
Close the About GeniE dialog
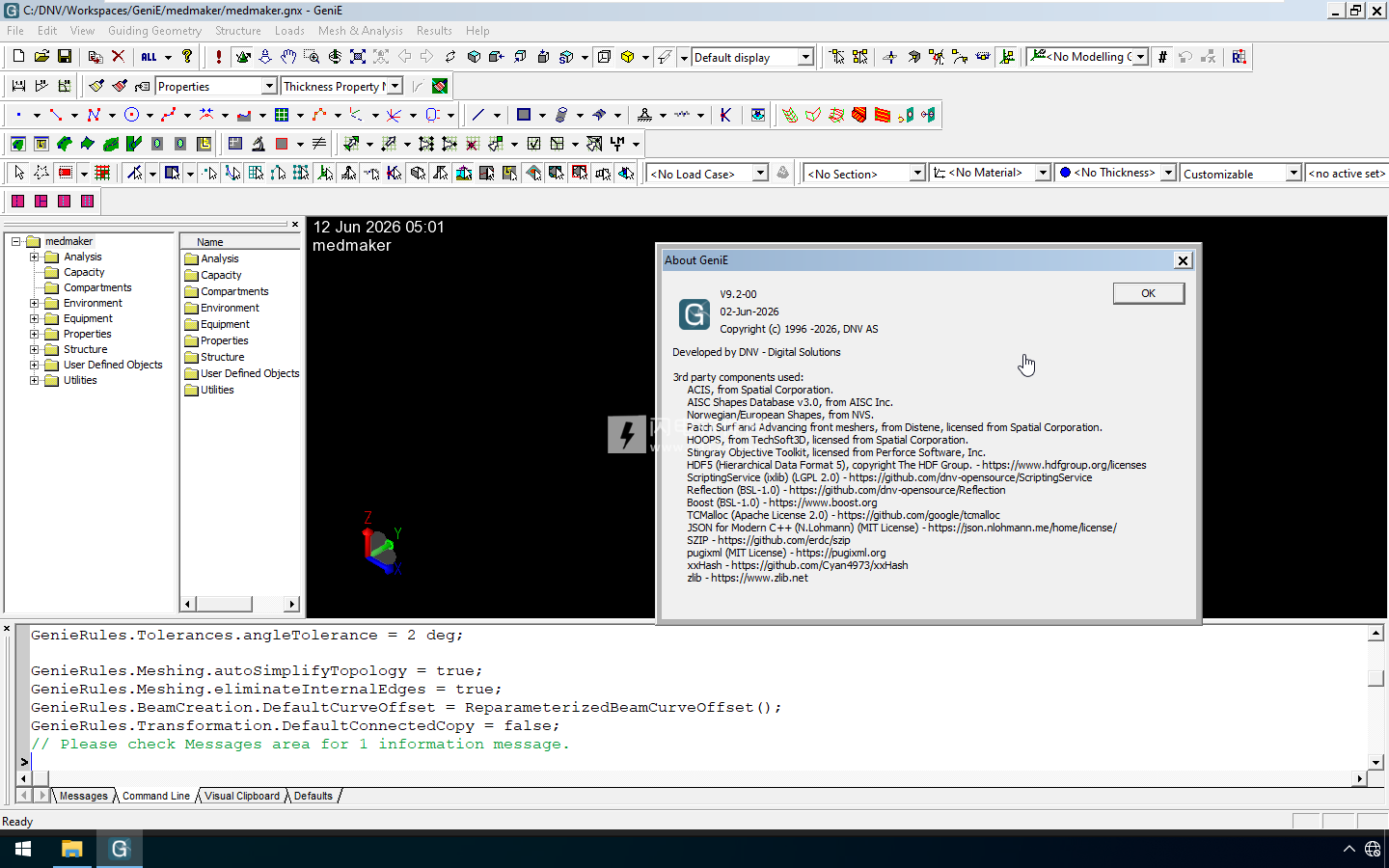[1183, 260]
